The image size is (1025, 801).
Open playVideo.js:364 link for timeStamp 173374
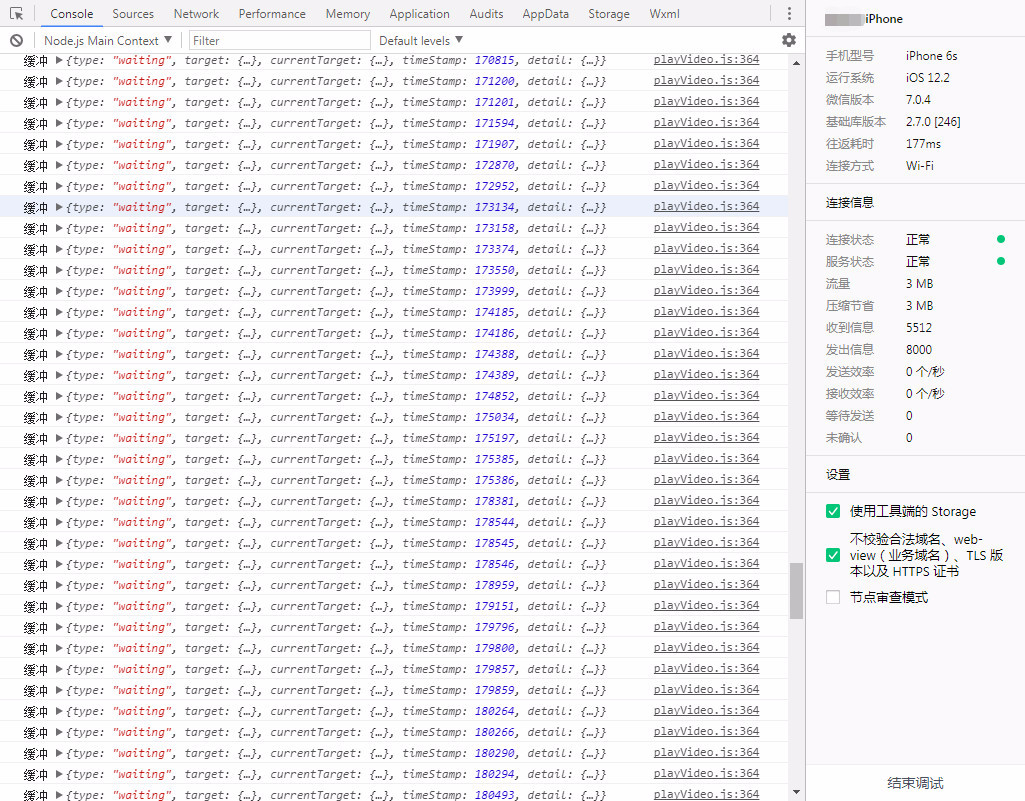707,248
